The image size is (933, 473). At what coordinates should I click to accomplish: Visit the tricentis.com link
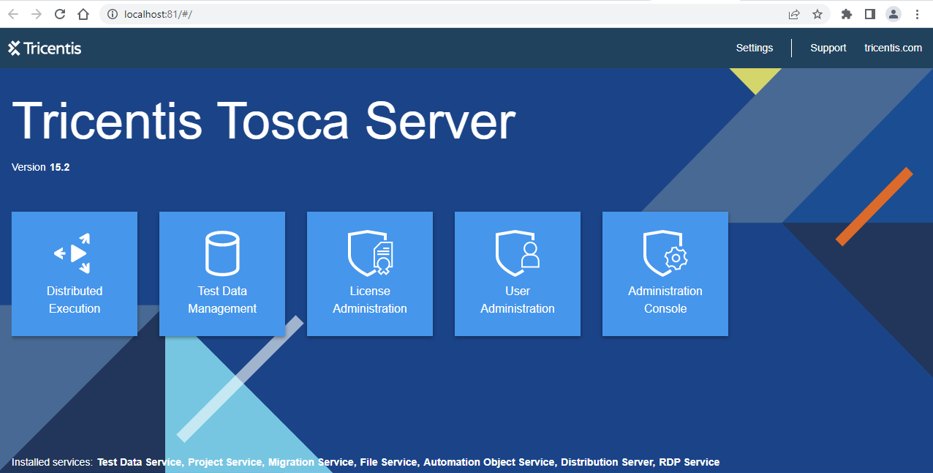893,48
